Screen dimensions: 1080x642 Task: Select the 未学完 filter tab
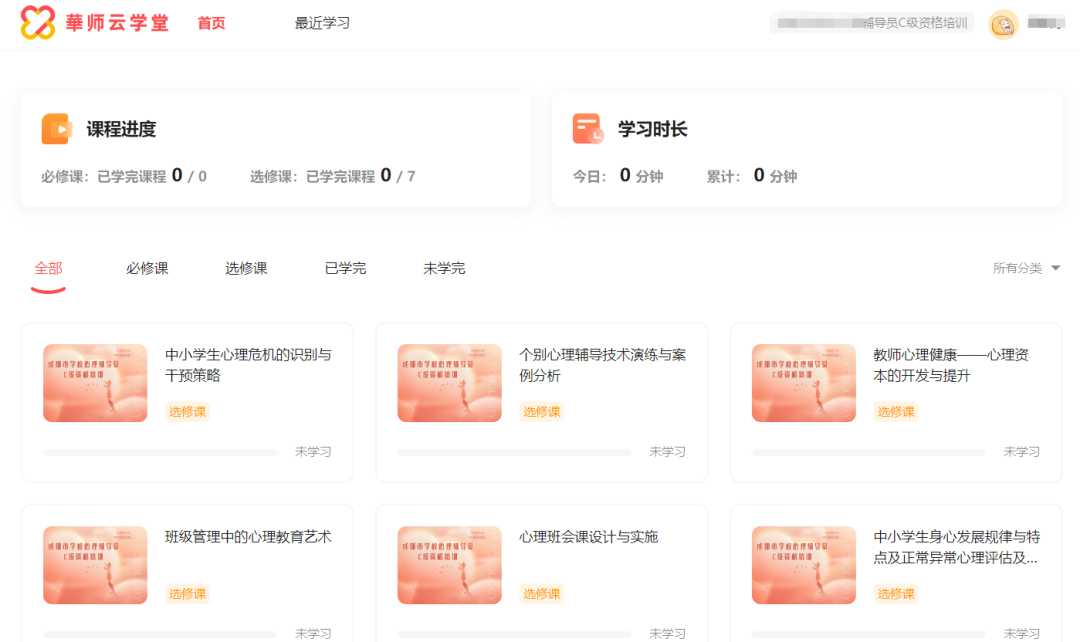click(443, 268)
